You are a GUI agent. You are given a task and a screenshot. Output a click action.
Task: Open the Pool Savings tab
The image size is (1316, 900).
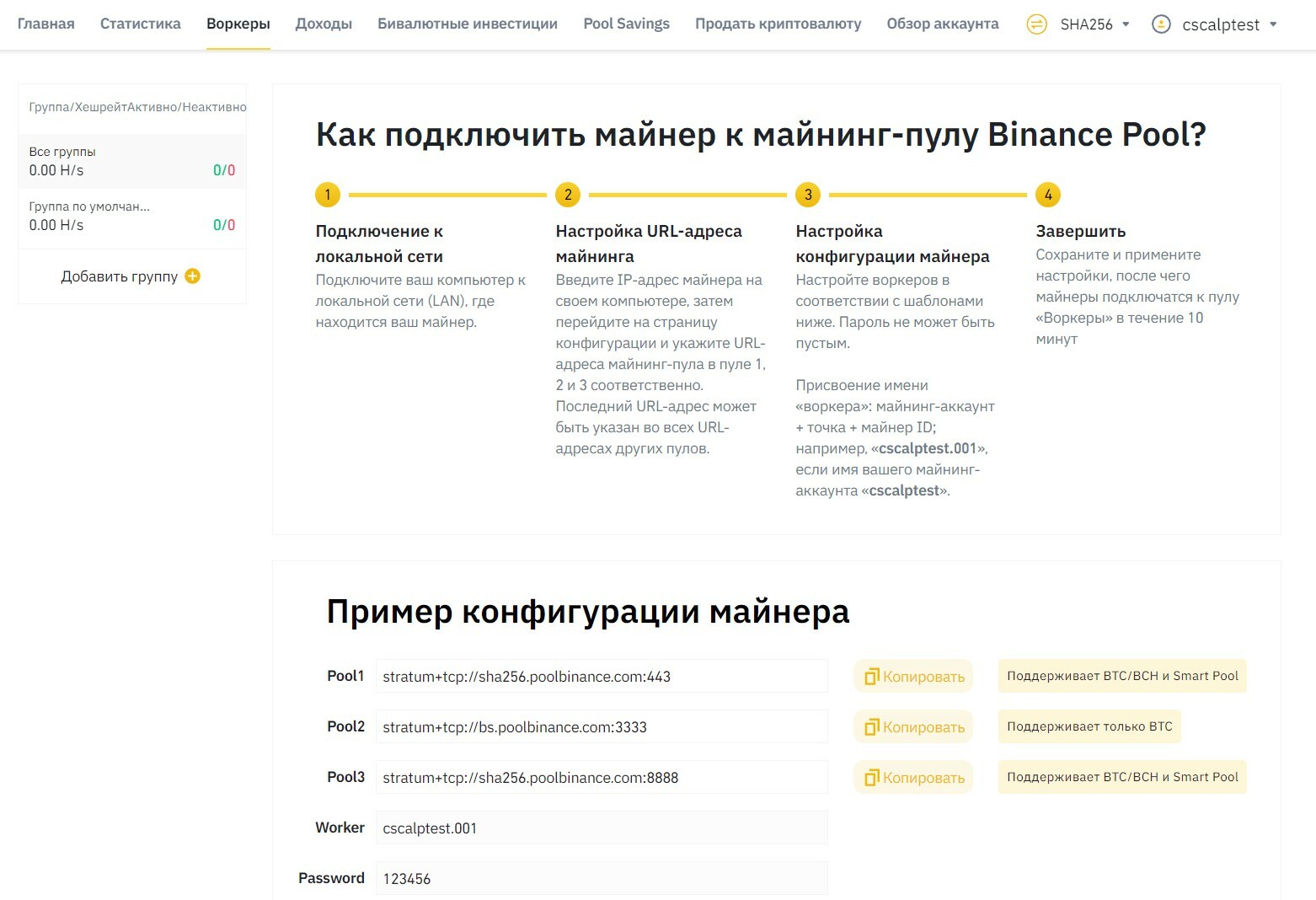click(627, 24)
